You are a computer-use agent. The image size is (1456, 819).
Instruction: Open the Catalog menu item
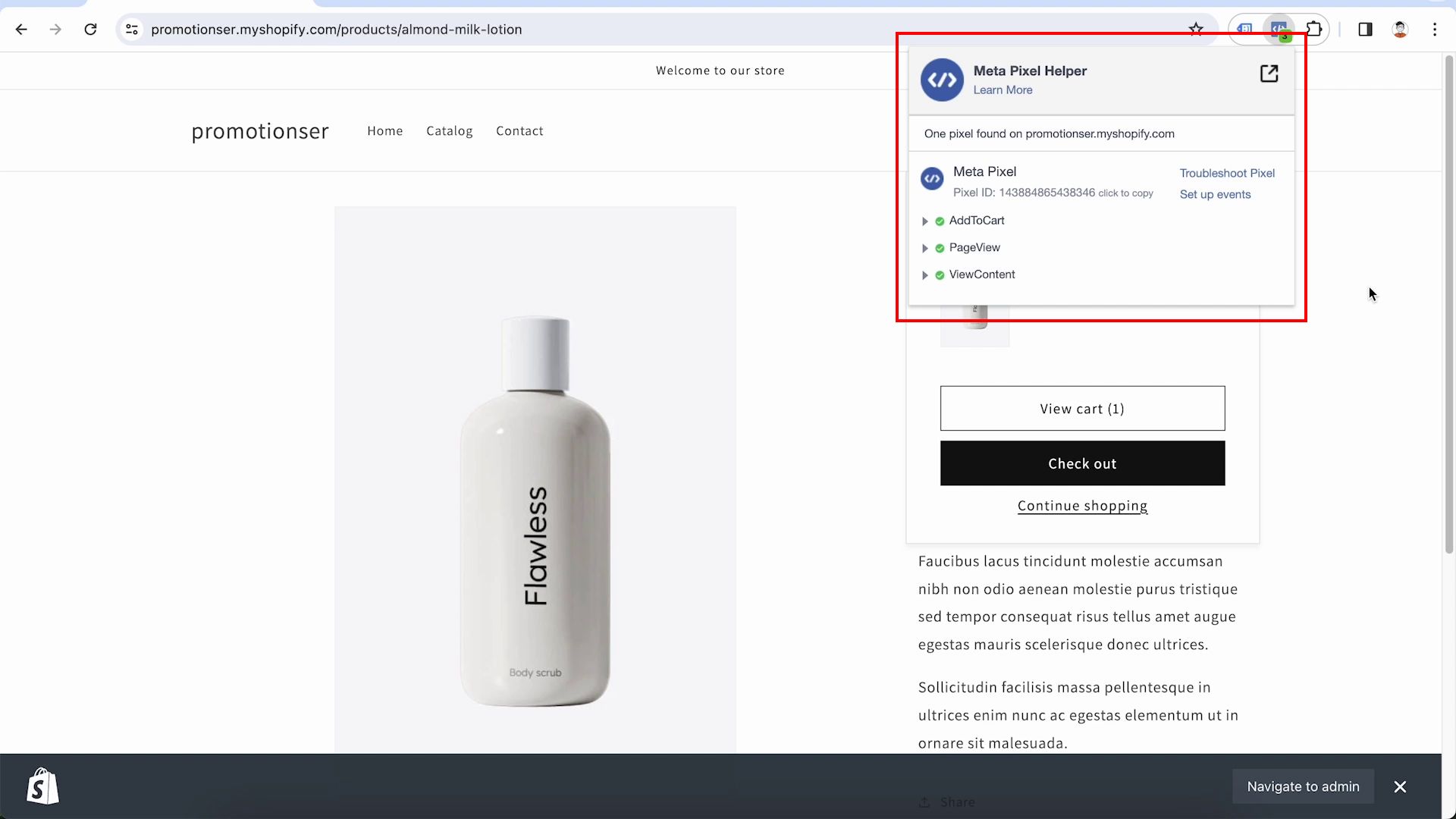(450, 130)
